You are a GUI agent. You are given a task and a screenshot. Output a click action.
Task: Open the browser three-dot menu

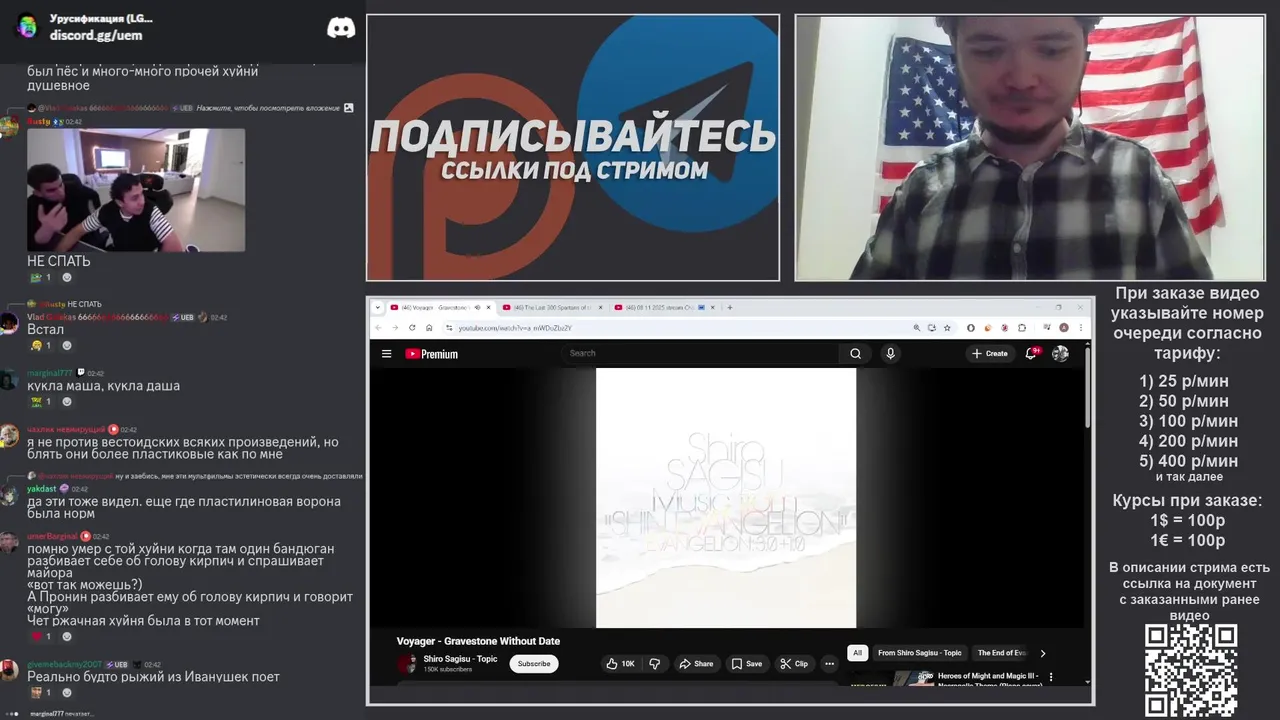[1081, 327]
